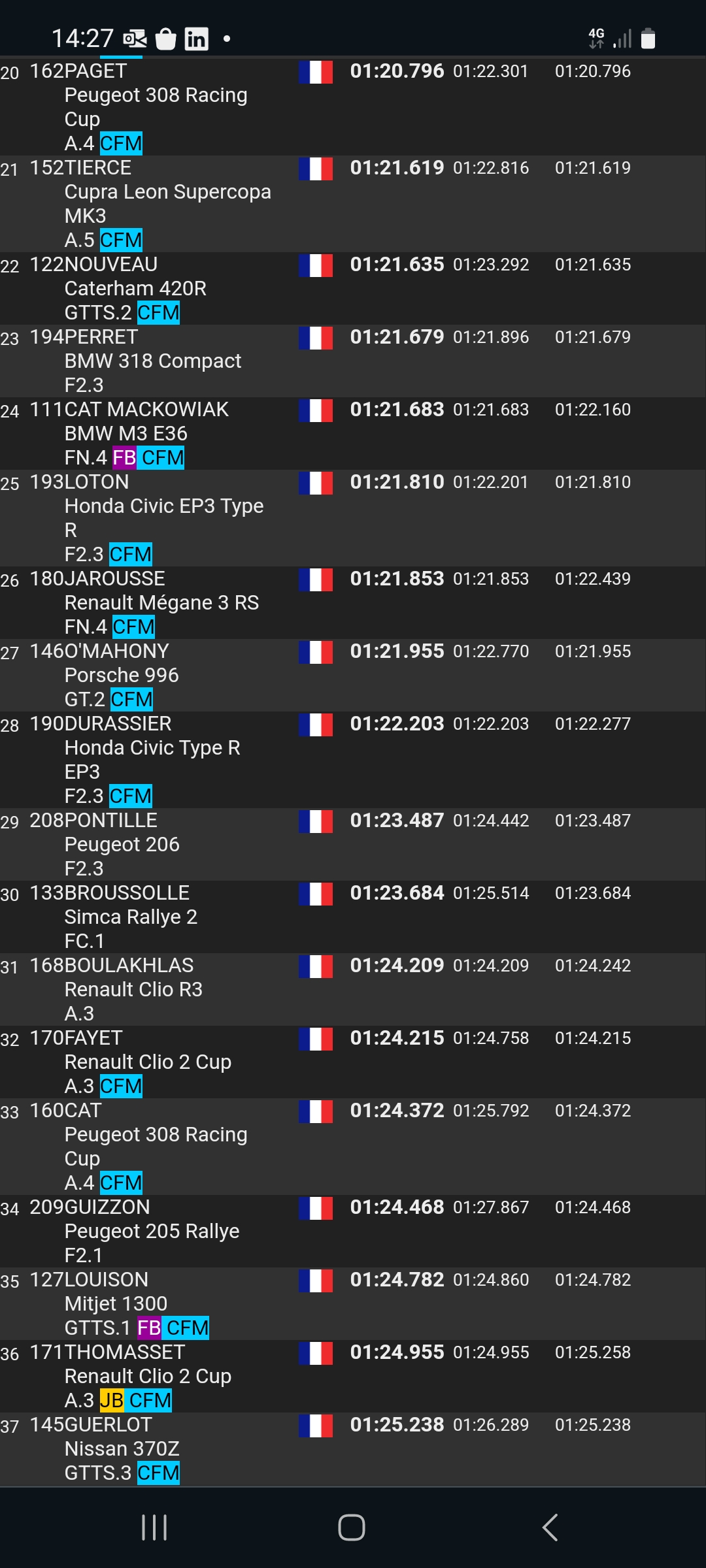Tap the French flag beside PAGET

(316, 72)
